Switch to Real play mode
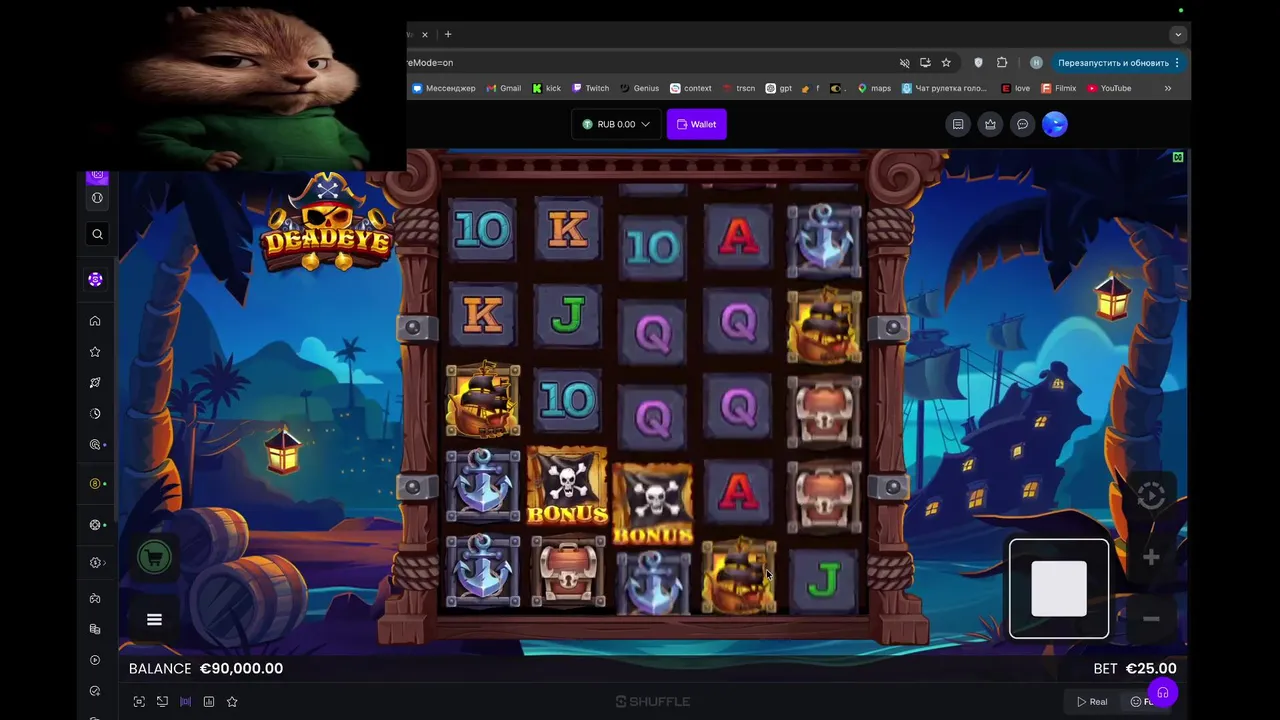1280x720 pixels. 1091,702
